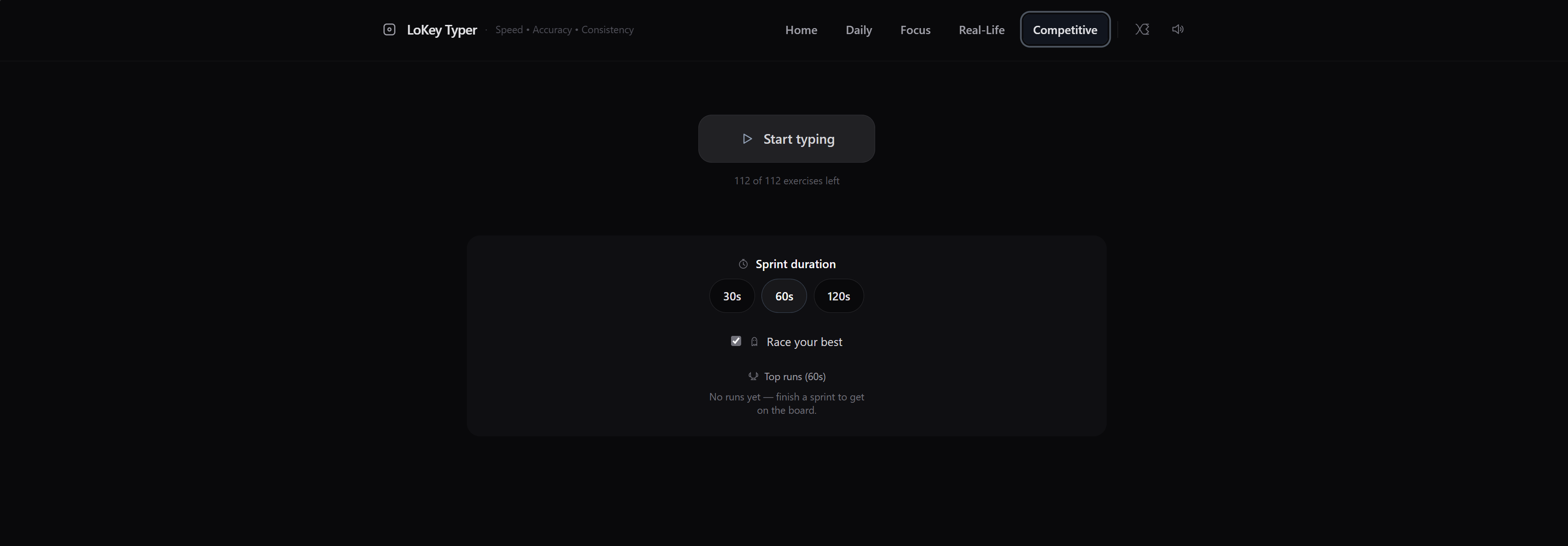Click the LoKey Typer title link

click(x=441, y=30)
